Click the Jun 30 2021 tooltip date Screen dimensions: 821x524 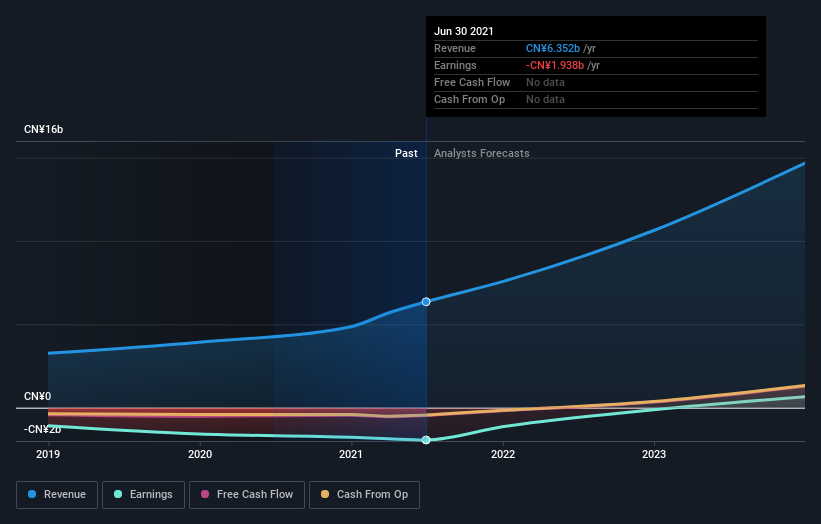(x=464, y=31)
